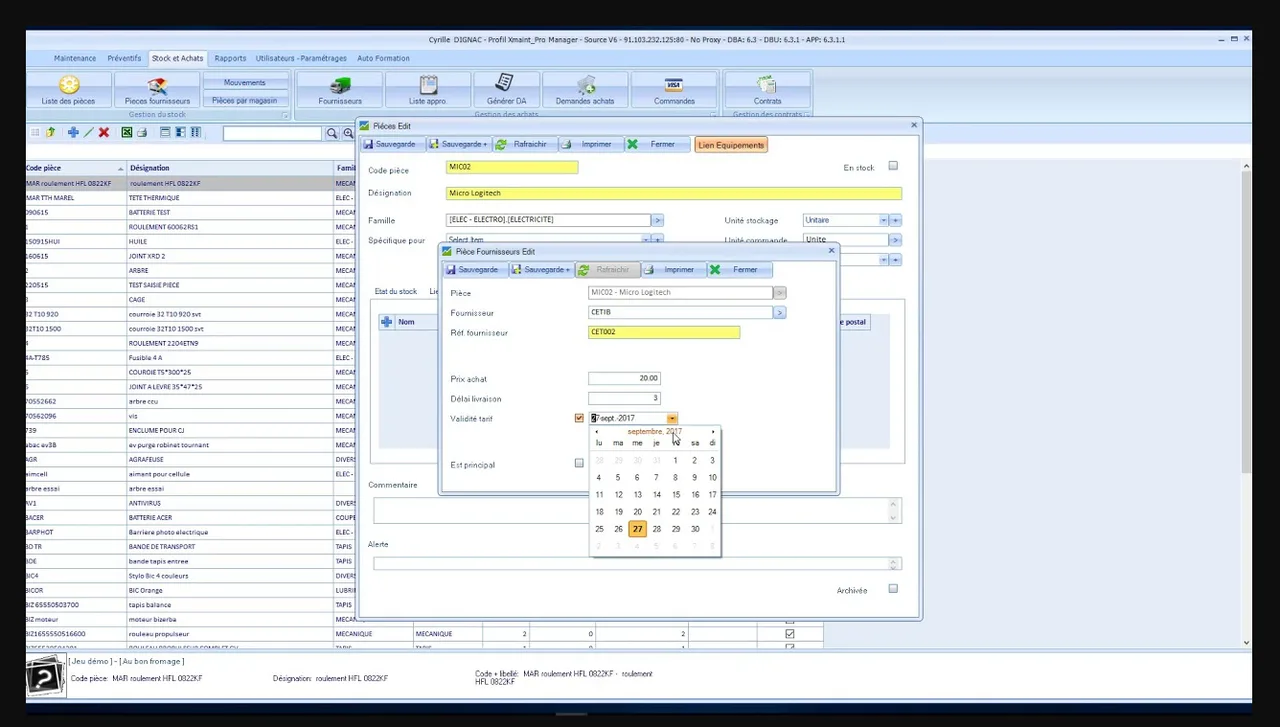Click the Désignation column header
1280x727 pixels.
coord(230,168)
